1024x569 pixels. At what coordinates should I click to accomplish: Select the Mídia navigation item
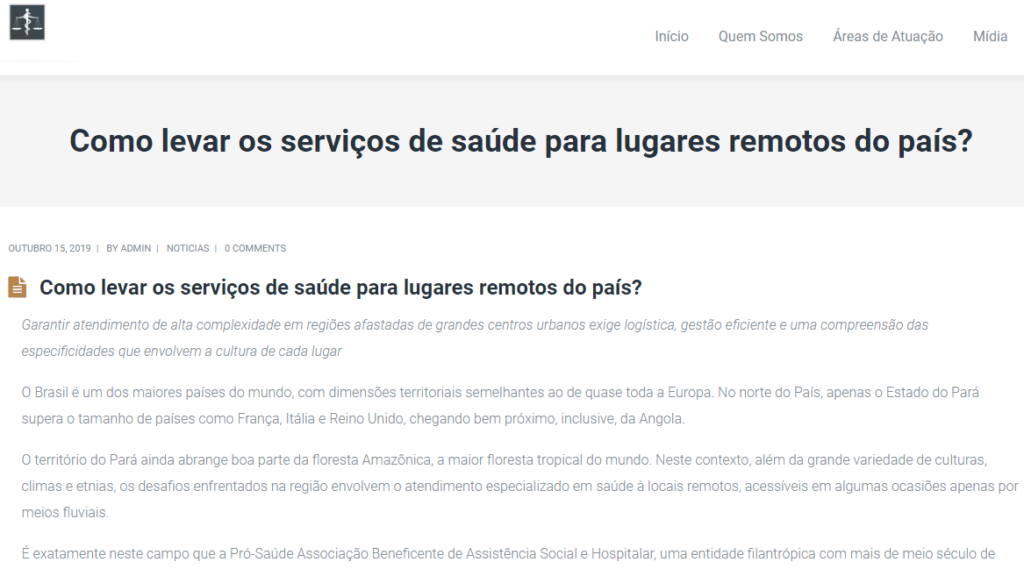(990, 36)
